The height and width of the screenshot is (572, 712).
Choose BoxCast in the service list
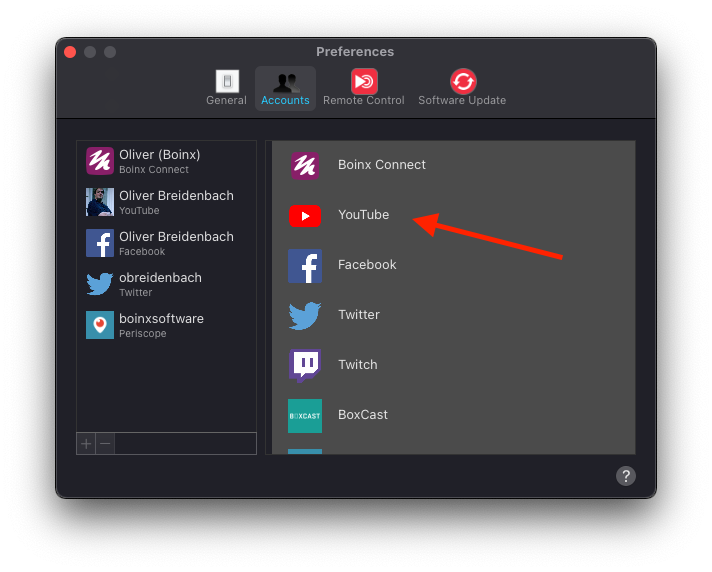[x=454, y=415]
